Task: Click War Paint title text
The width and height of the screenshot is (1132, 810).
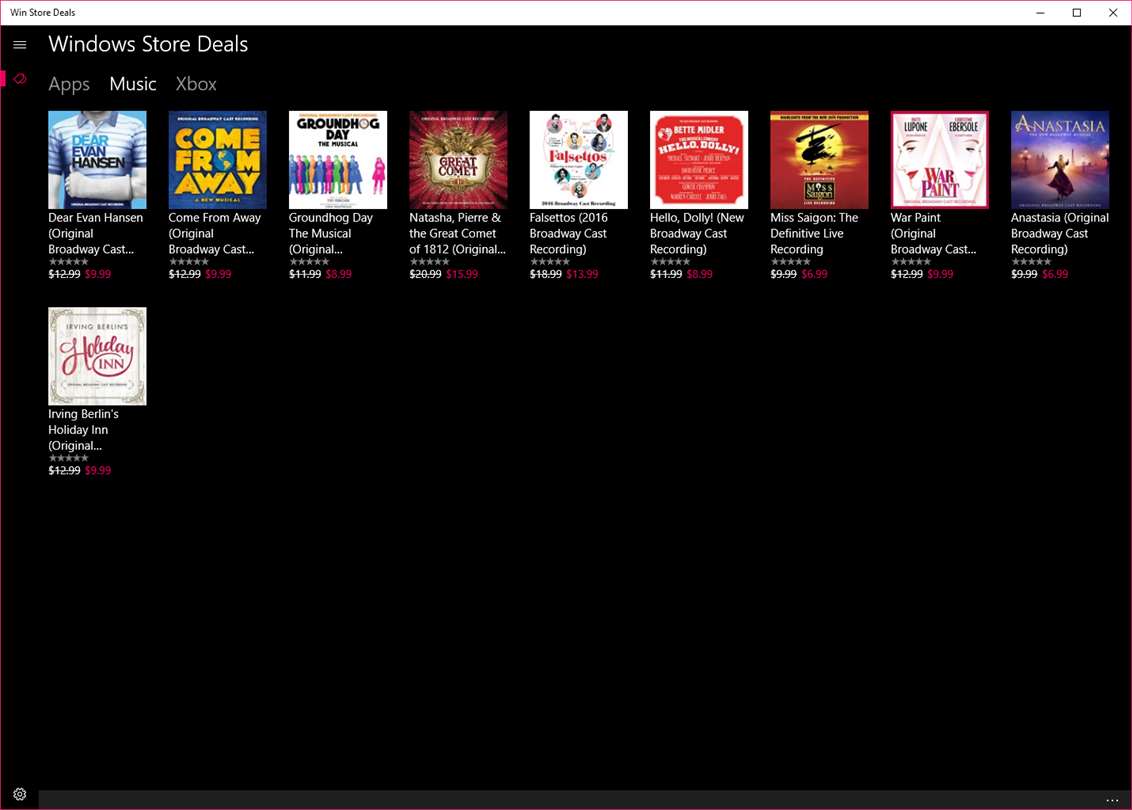Action: (x=933, y=233)
